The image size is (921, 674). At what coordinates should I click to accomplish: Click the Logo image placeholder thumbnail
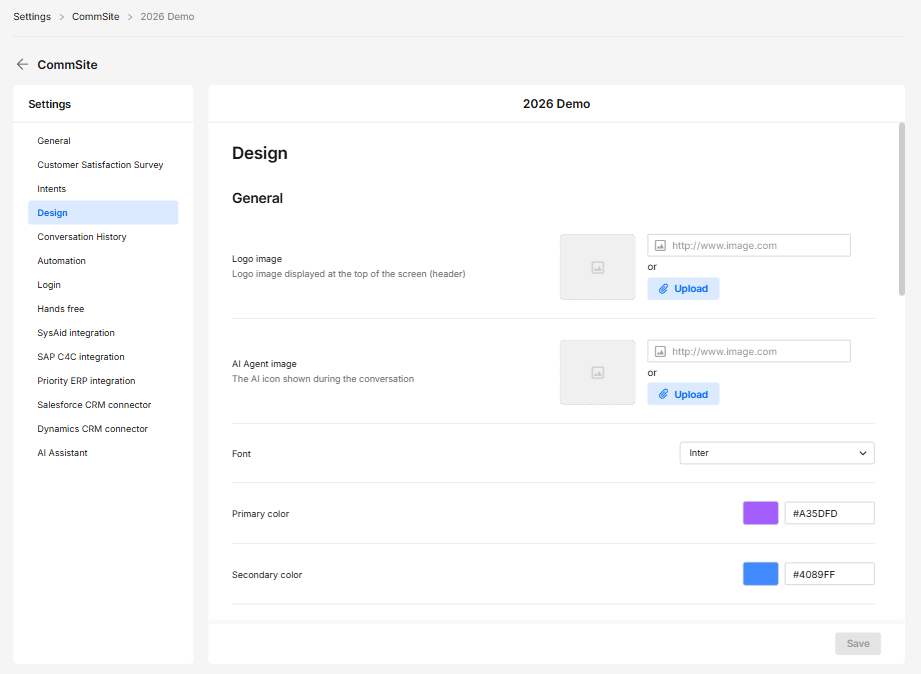click(597, 267)
